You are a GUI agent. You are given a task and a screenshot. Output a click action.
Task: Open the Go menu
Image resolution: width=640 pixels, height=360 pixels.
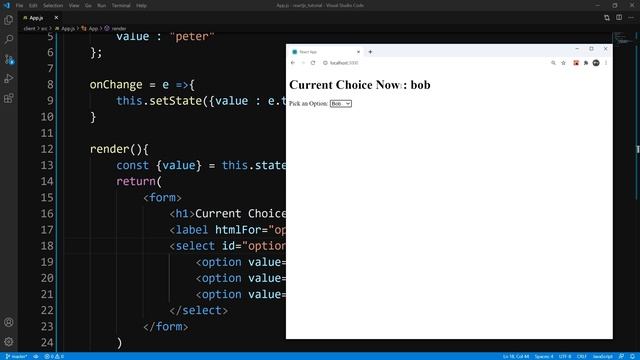[88, 6]
